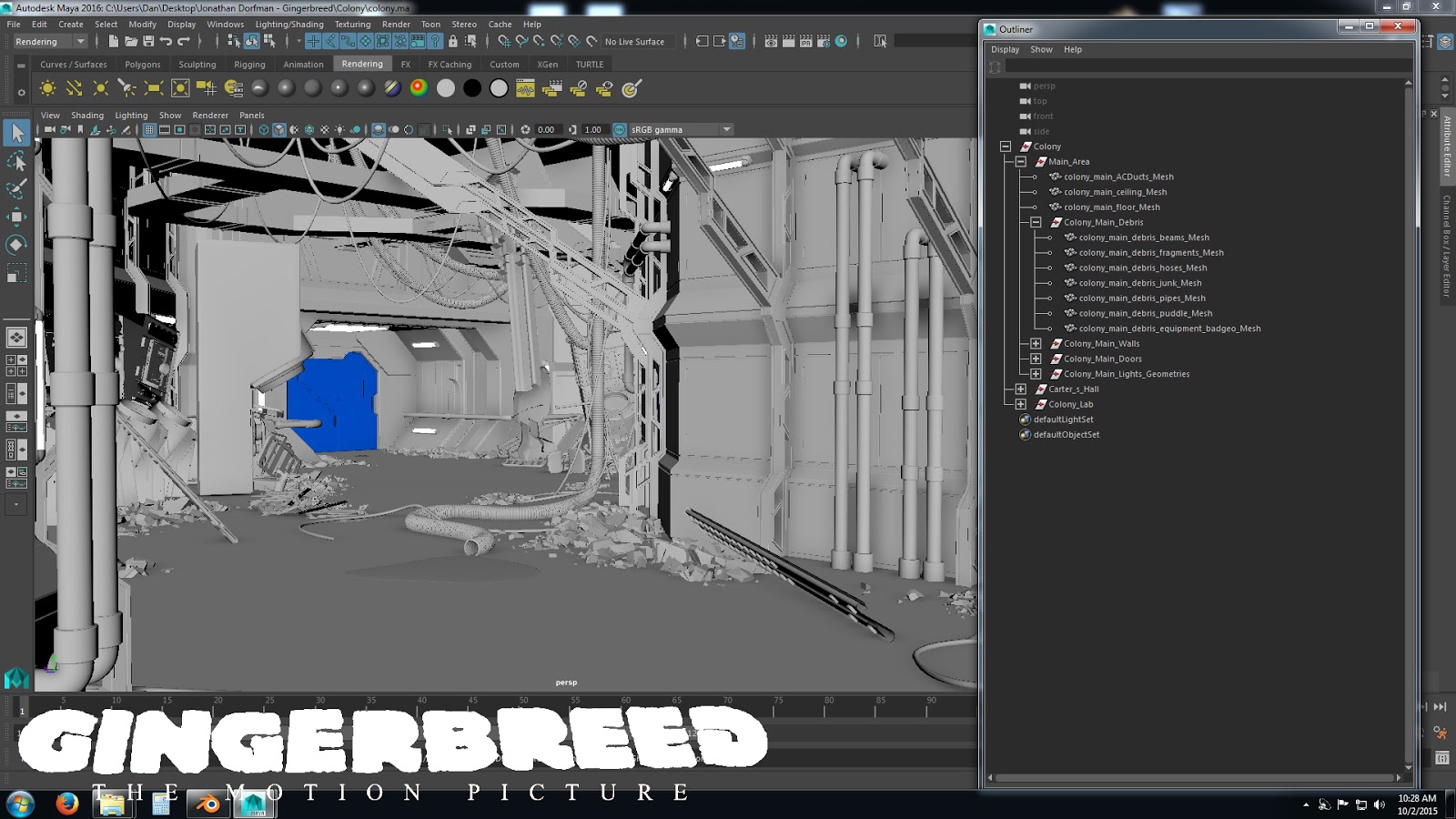Undo with the status line arrow
This screenshot has width=1456, height=819.
pyautogui.click(x=166, y=41)
